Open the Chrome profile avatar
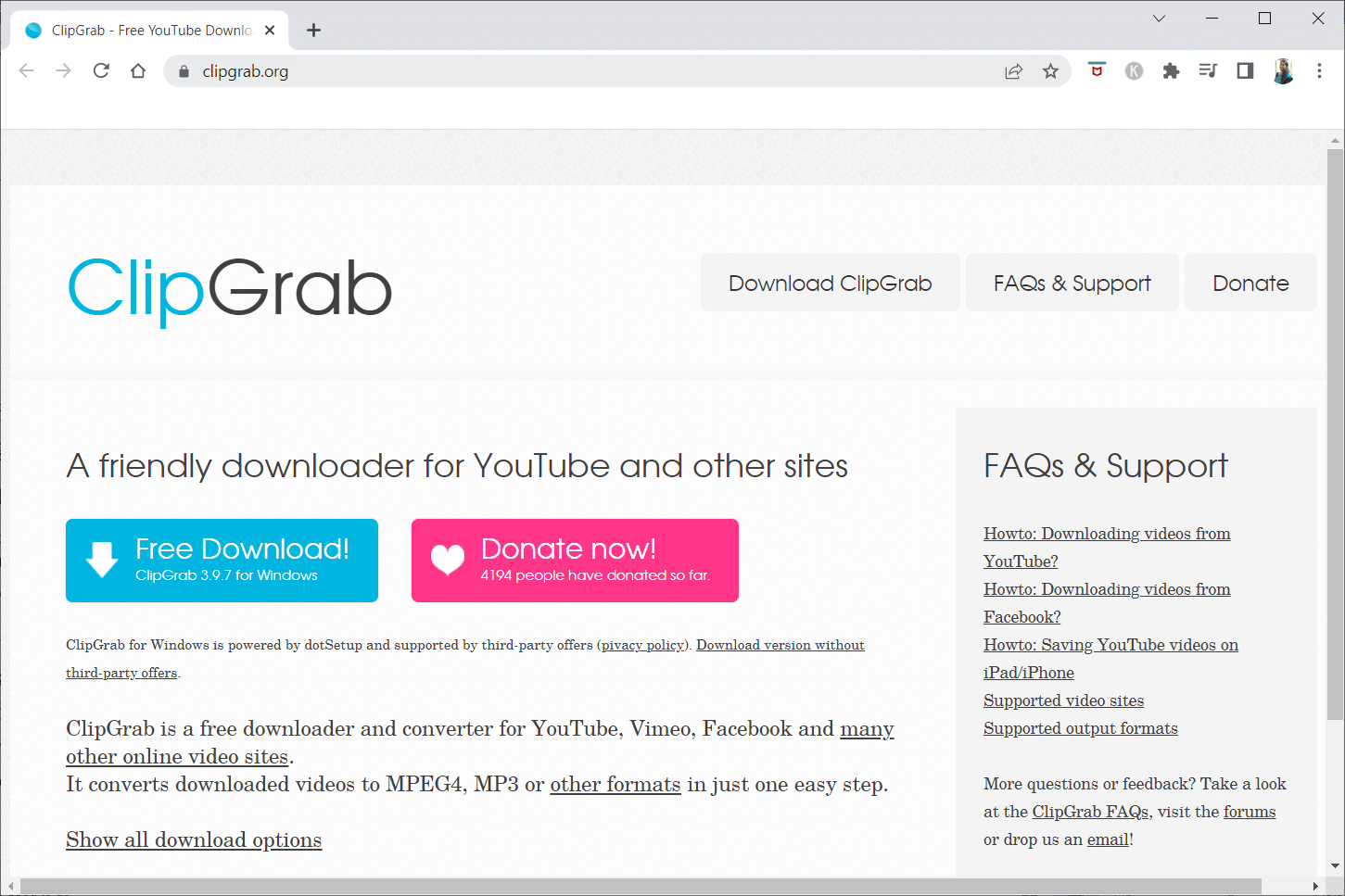This screenshot has height=896, width=1345. [1283, 71]
